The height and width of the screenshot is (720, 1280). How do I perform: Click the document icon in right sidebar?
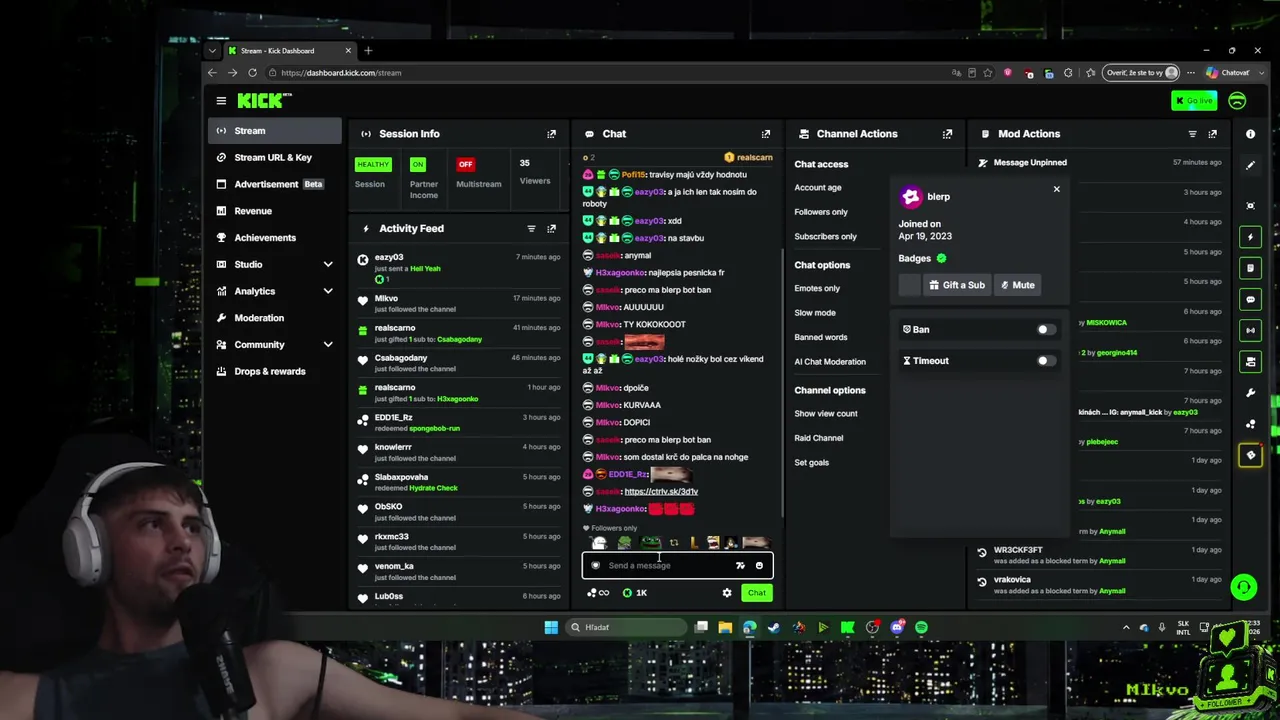pyautogui.click(x=1250, y=268)
